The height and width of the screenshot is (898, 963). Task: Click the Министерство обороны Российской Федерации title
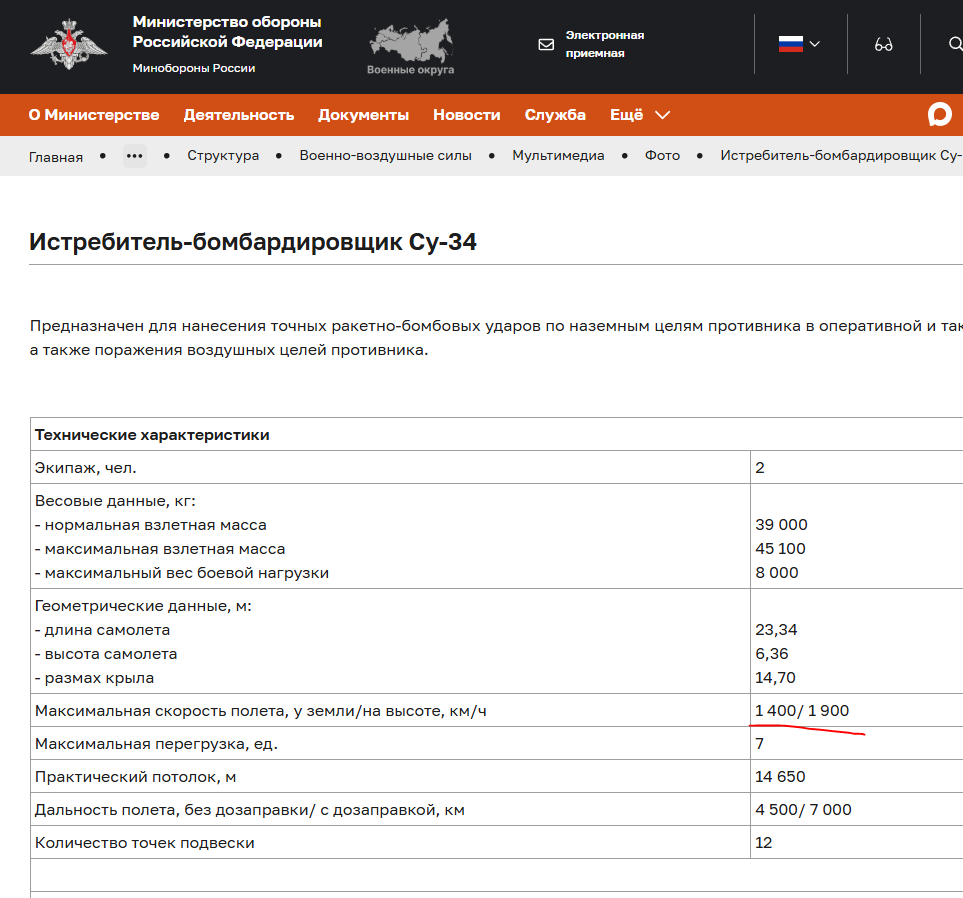point(227,31)
